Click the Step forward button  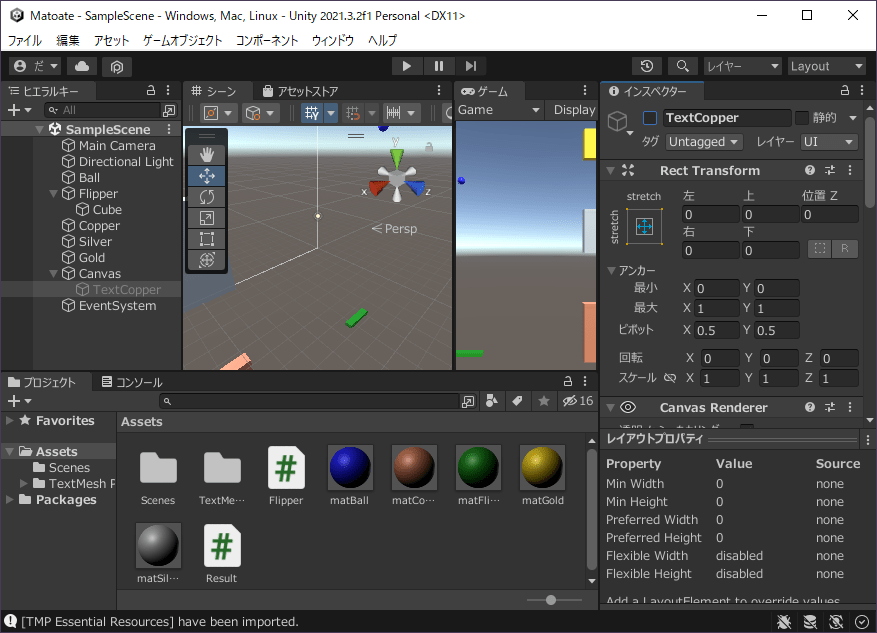point(471,66)
